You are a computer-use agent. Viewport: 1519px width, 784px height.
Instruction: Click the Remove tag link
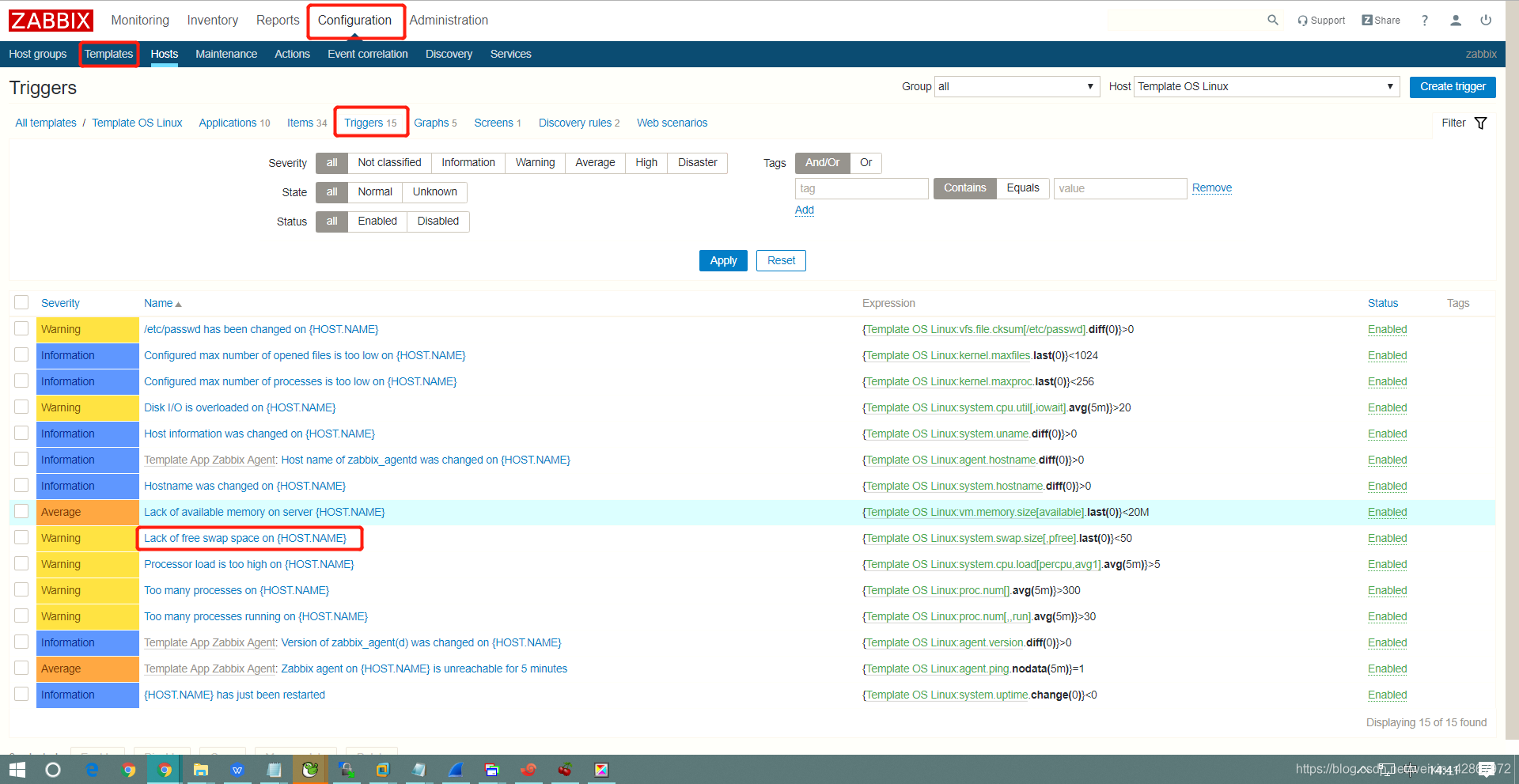point(1212,187)
